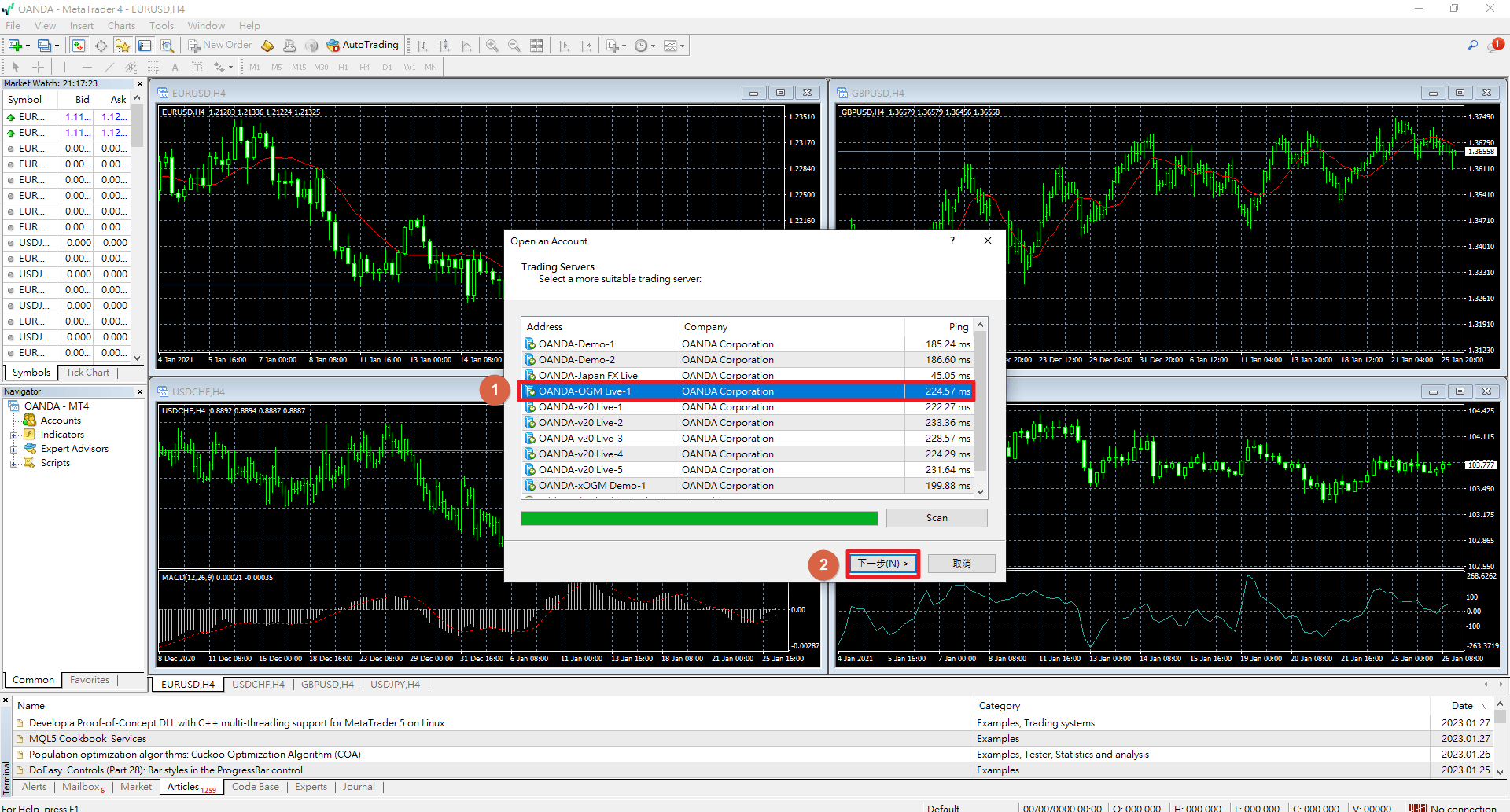Click the Tile Windows icon

click(x=536, y=46)
